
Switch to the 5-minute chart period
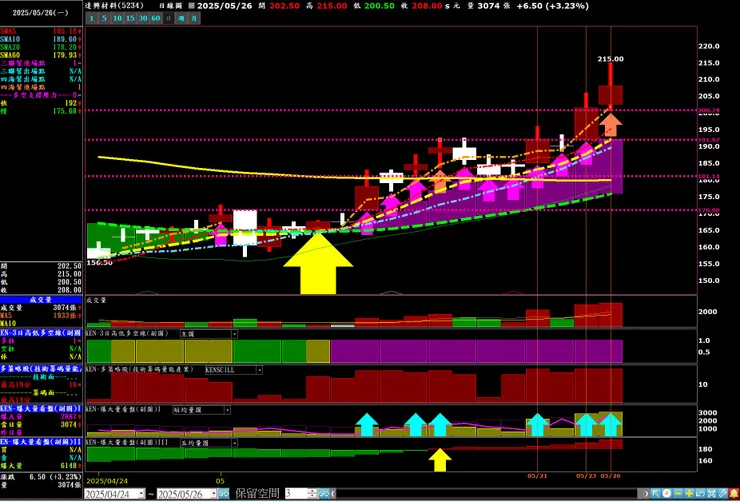click(x=103, y=18)
